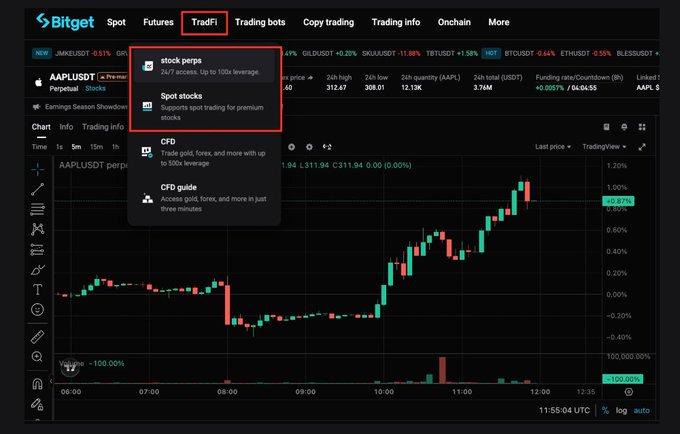Toggle magnet mode in drawing toolbar
This screenshot has width=680, height=434.
[38, 384]
